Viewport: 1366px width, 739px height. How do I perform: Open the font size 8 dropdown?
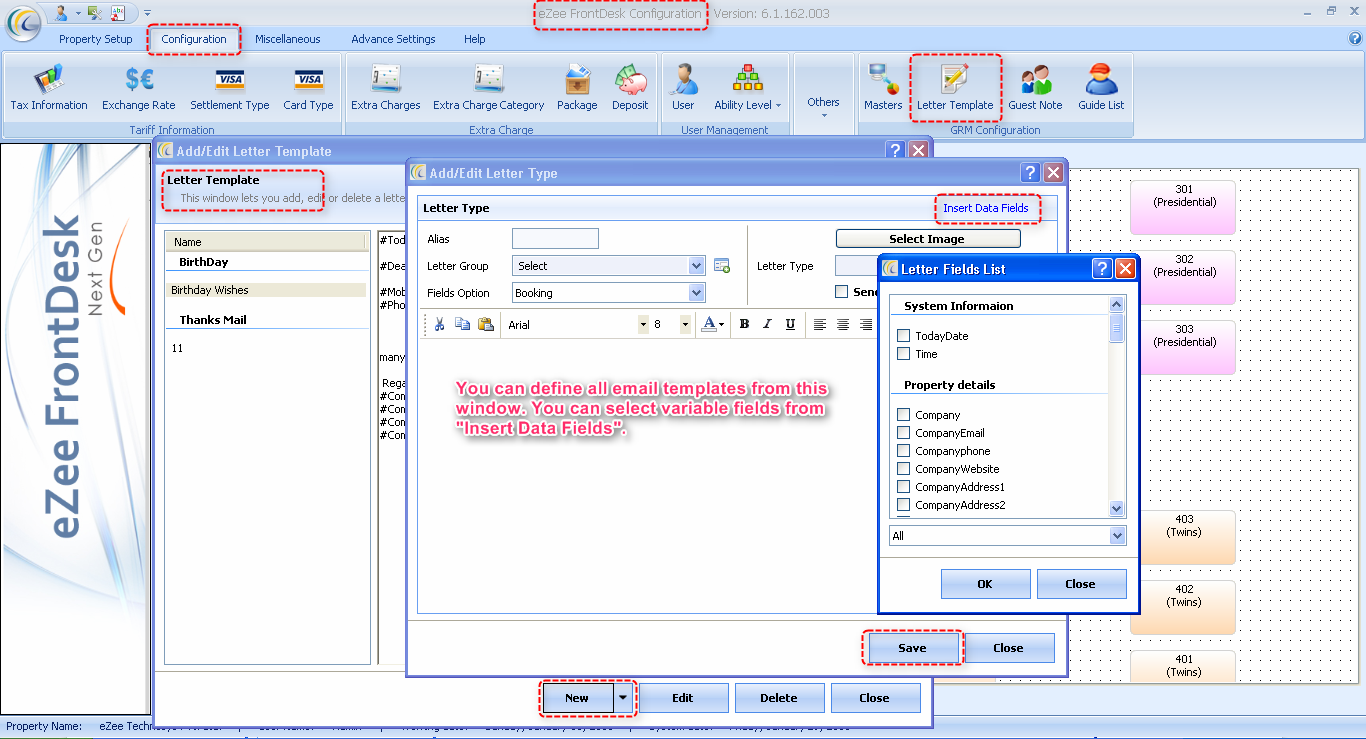(685, 324)
